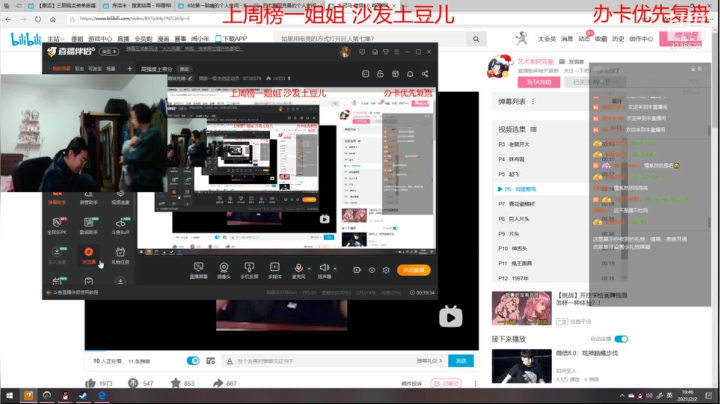Click the record video icon beside the eye

click(357, 270)
